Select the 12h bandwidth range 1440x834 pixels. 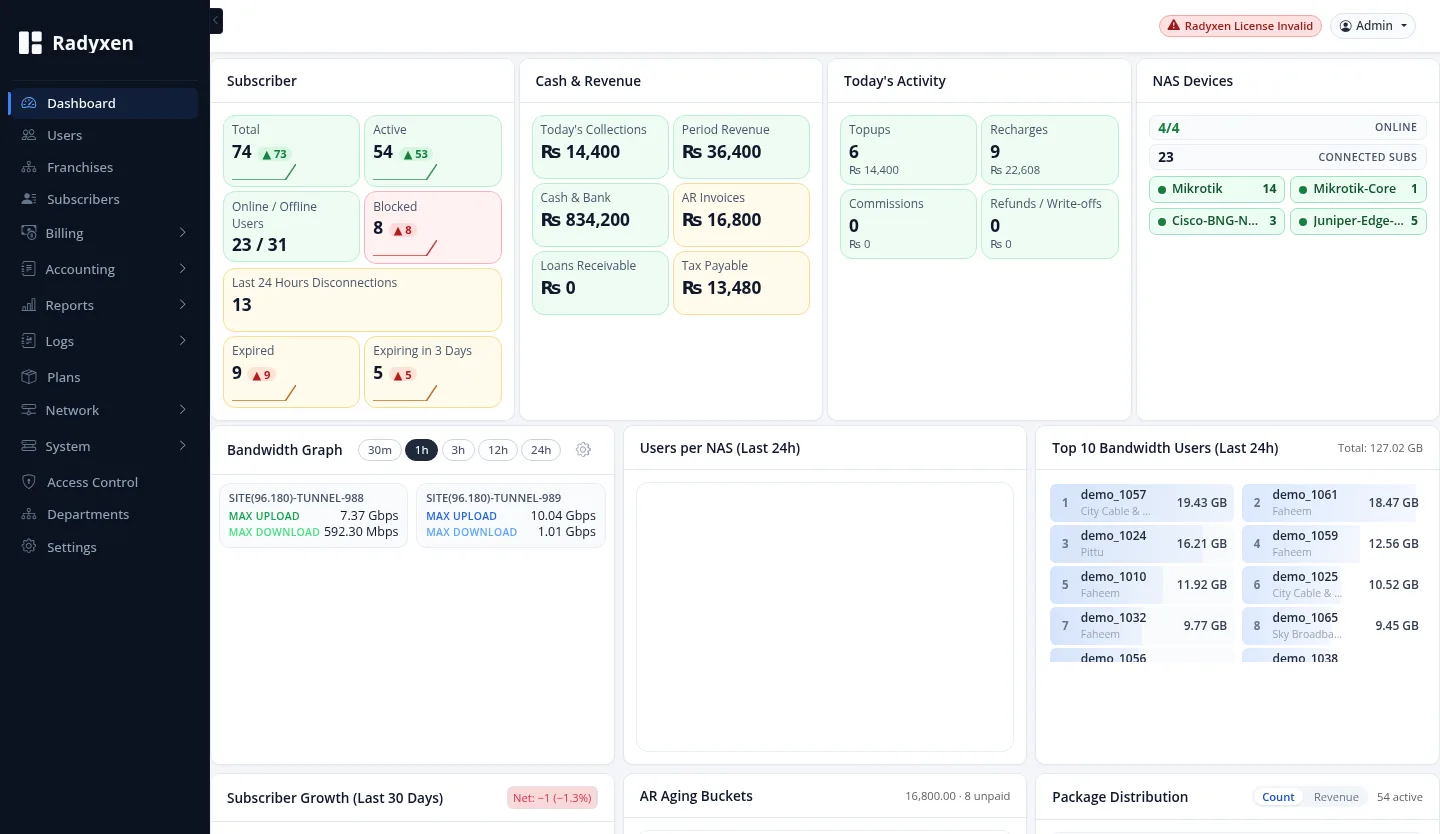click(498, 450)
